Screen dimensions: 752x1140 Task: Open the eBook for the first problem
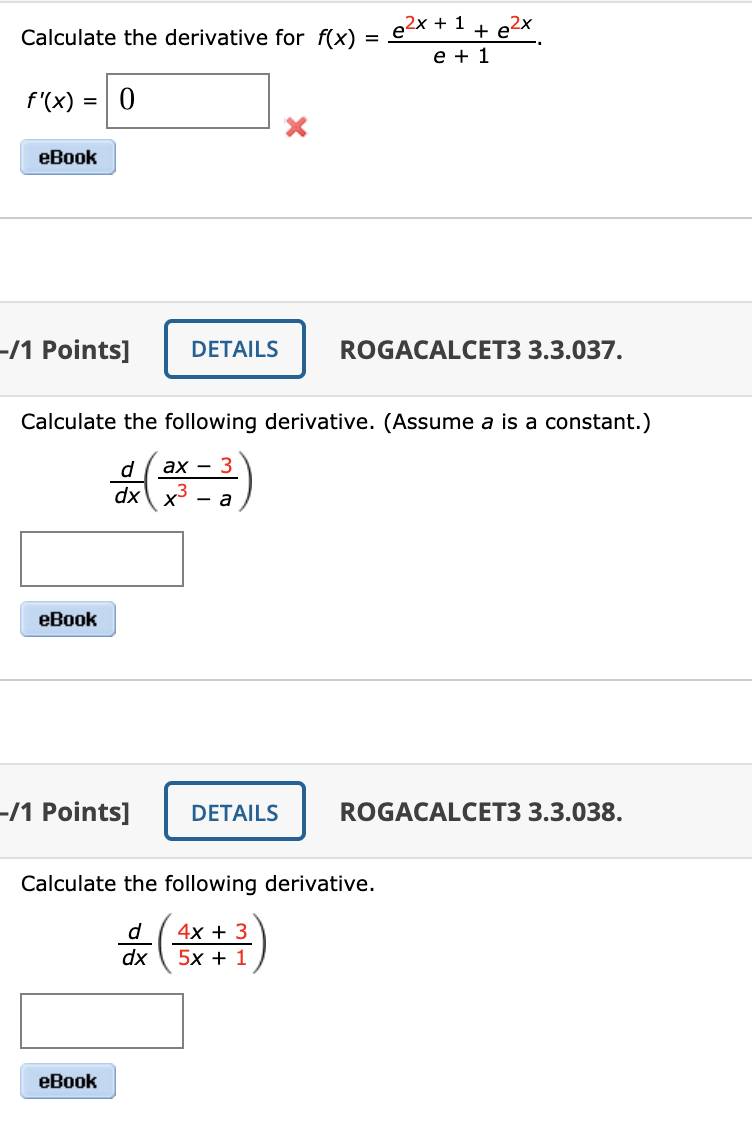67,157
